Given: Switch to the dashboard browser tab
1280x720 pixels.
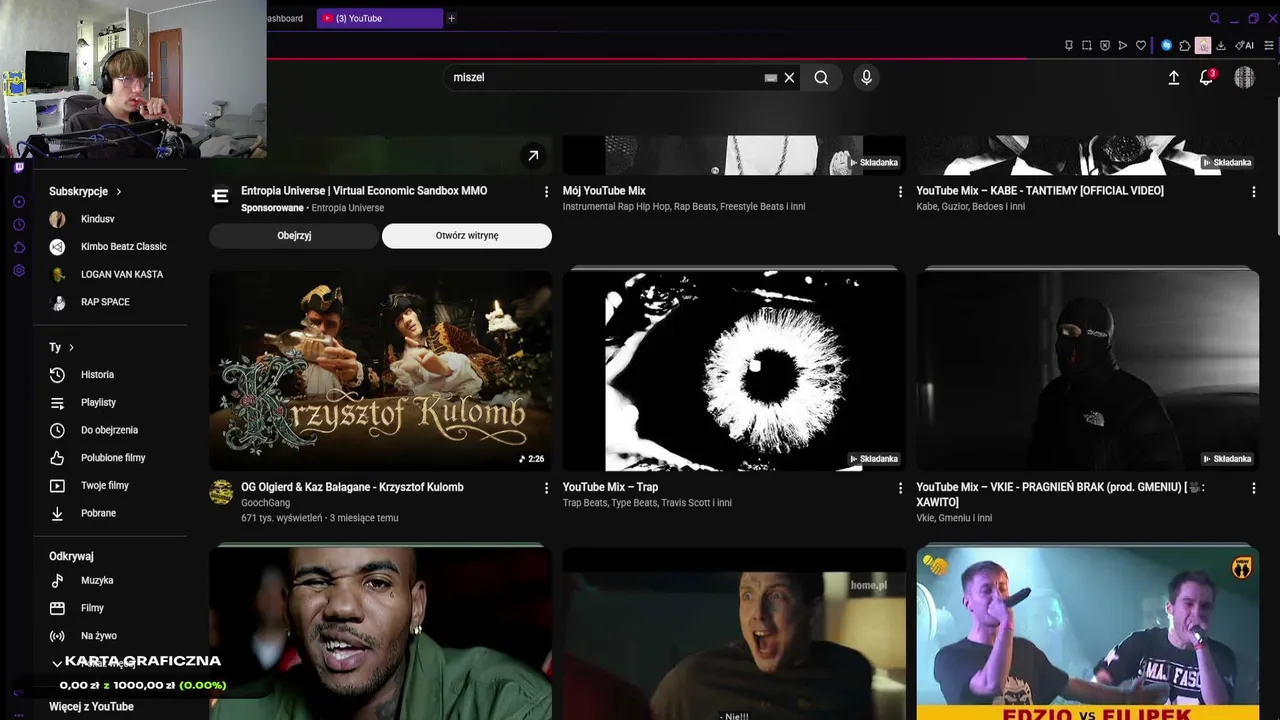Looking at the screenshot, I should [x=285, y=18].
